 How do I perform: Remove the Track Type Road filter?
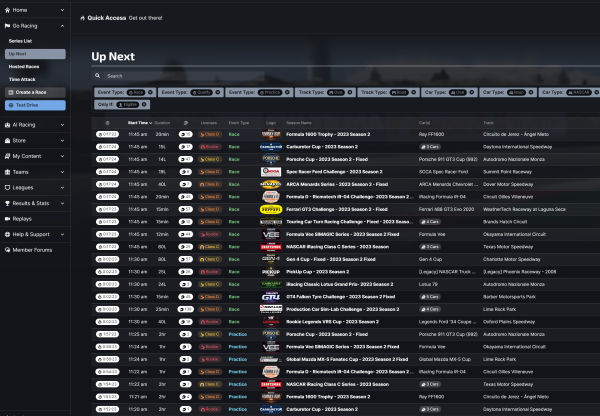[414, 92]
